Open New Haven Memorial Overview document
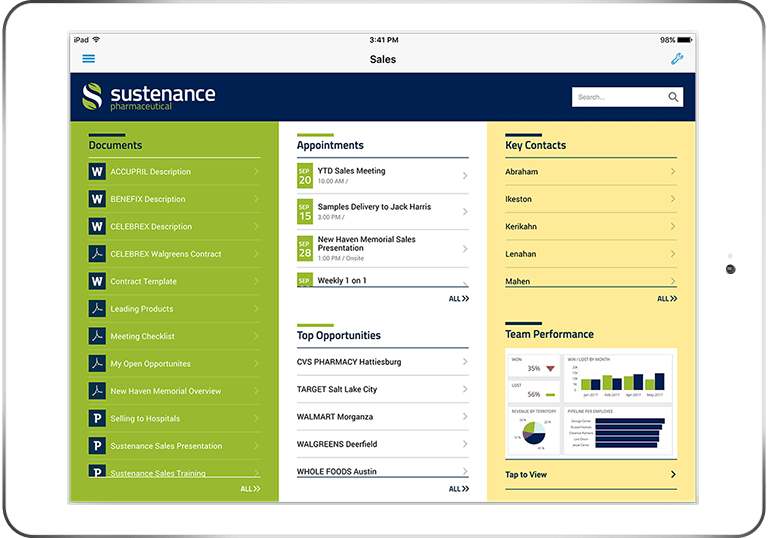The image size is (768, 538). coord(174,391)
